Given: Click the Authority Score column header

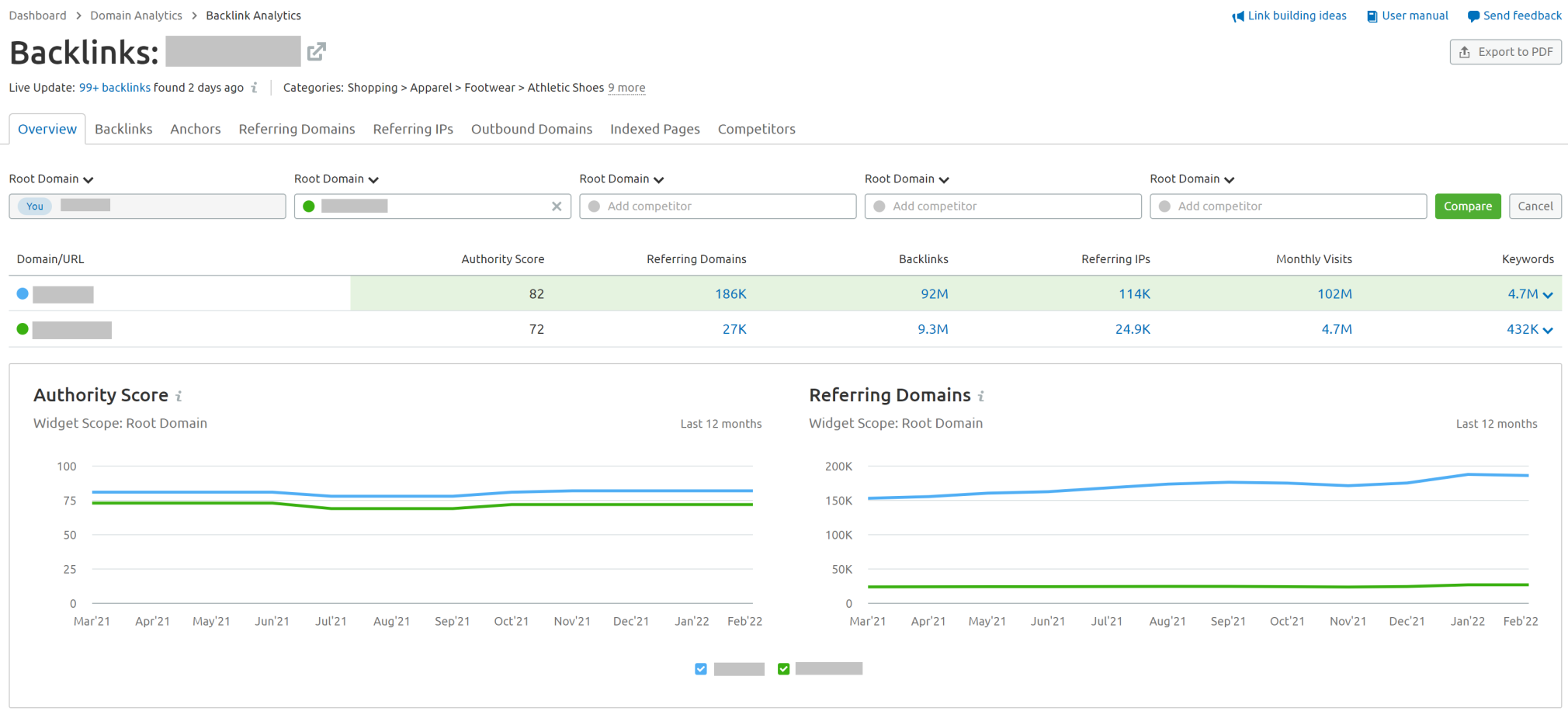Looking at the screenshot, I should pos(503,259).
